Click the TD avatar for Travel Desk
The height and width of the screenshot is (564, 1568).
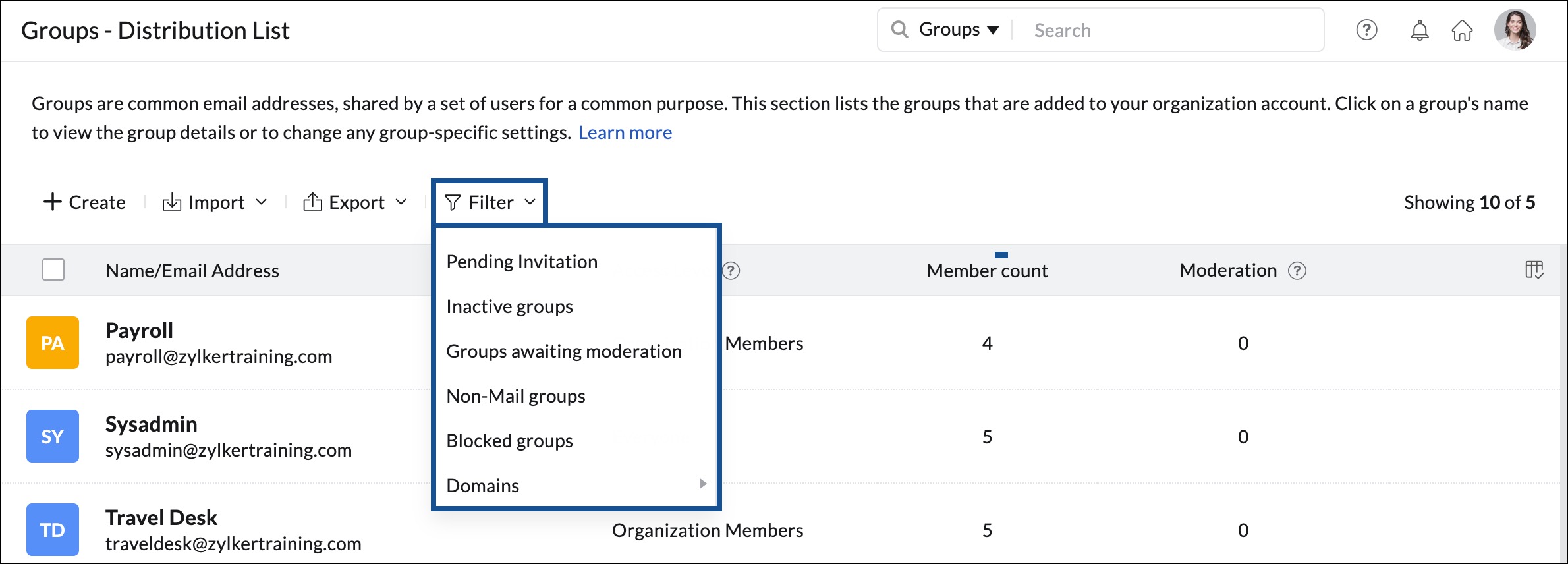click(x=53, y=530)
